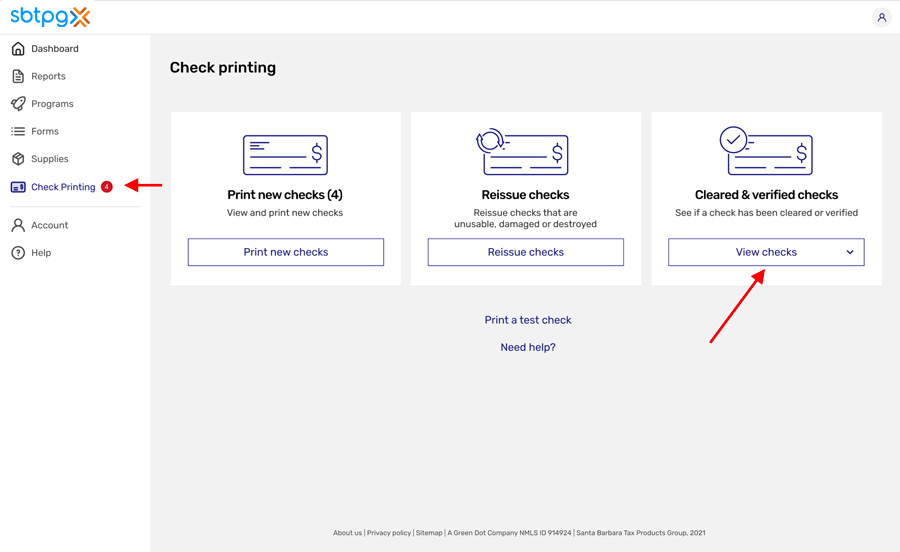The image size is (900, 552).
Task: Click the 'Print new checks (4)' card title
Action: pos(285,195)
